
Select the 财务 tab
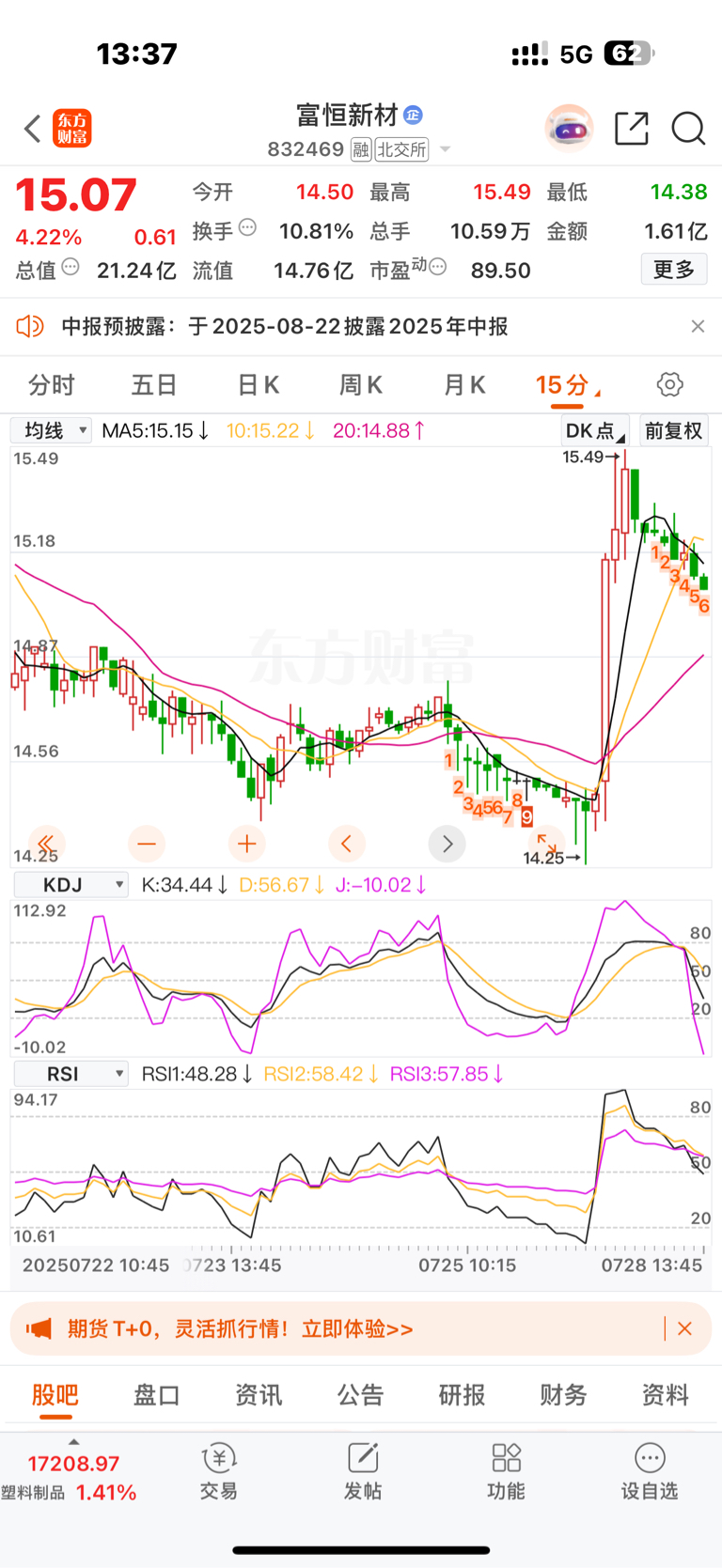[564, 1395]
